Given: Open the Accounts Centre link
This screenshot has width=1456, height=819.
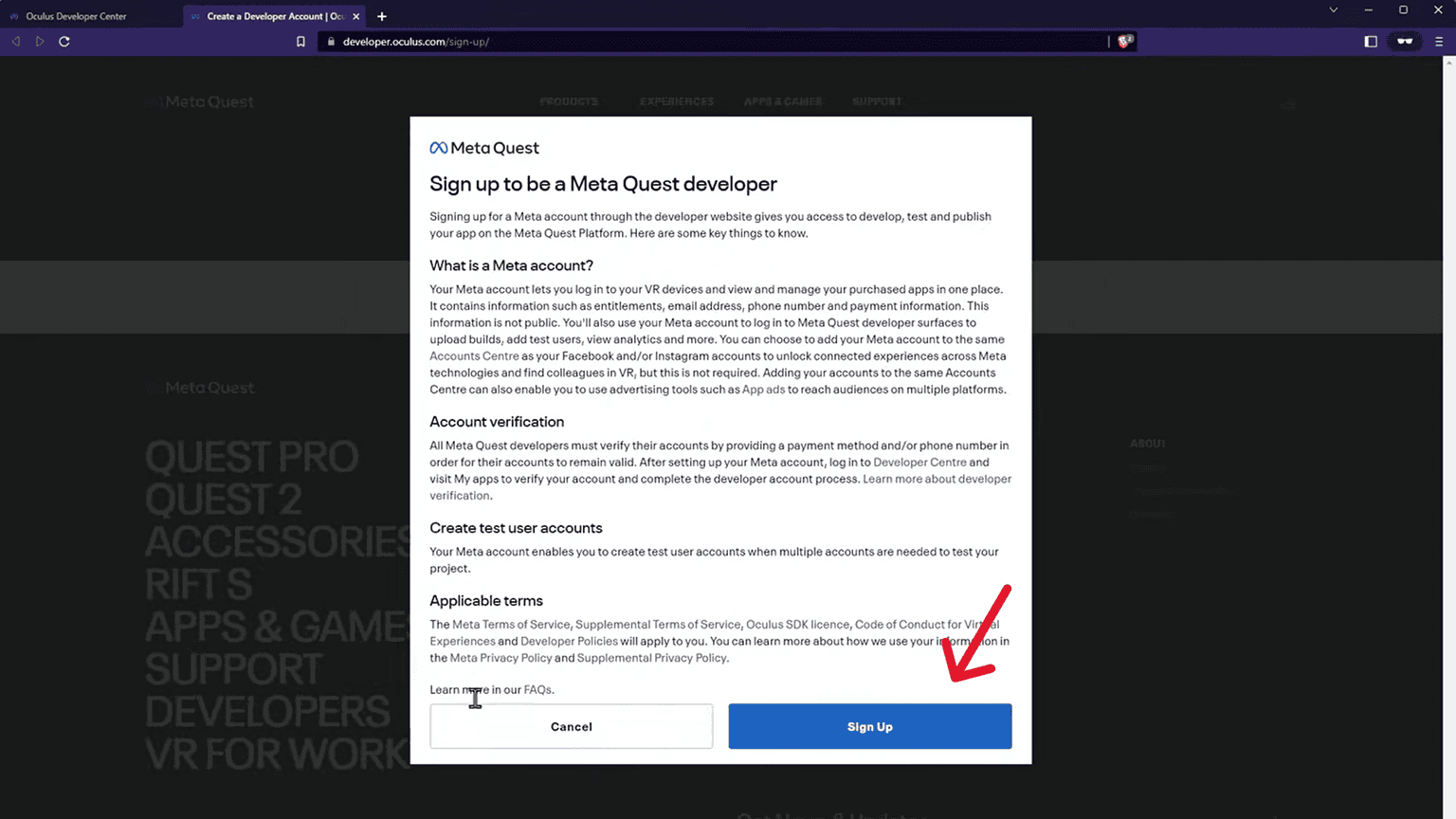Looking at the screenshot, I should pyautogui.click(x=474, y=356).
